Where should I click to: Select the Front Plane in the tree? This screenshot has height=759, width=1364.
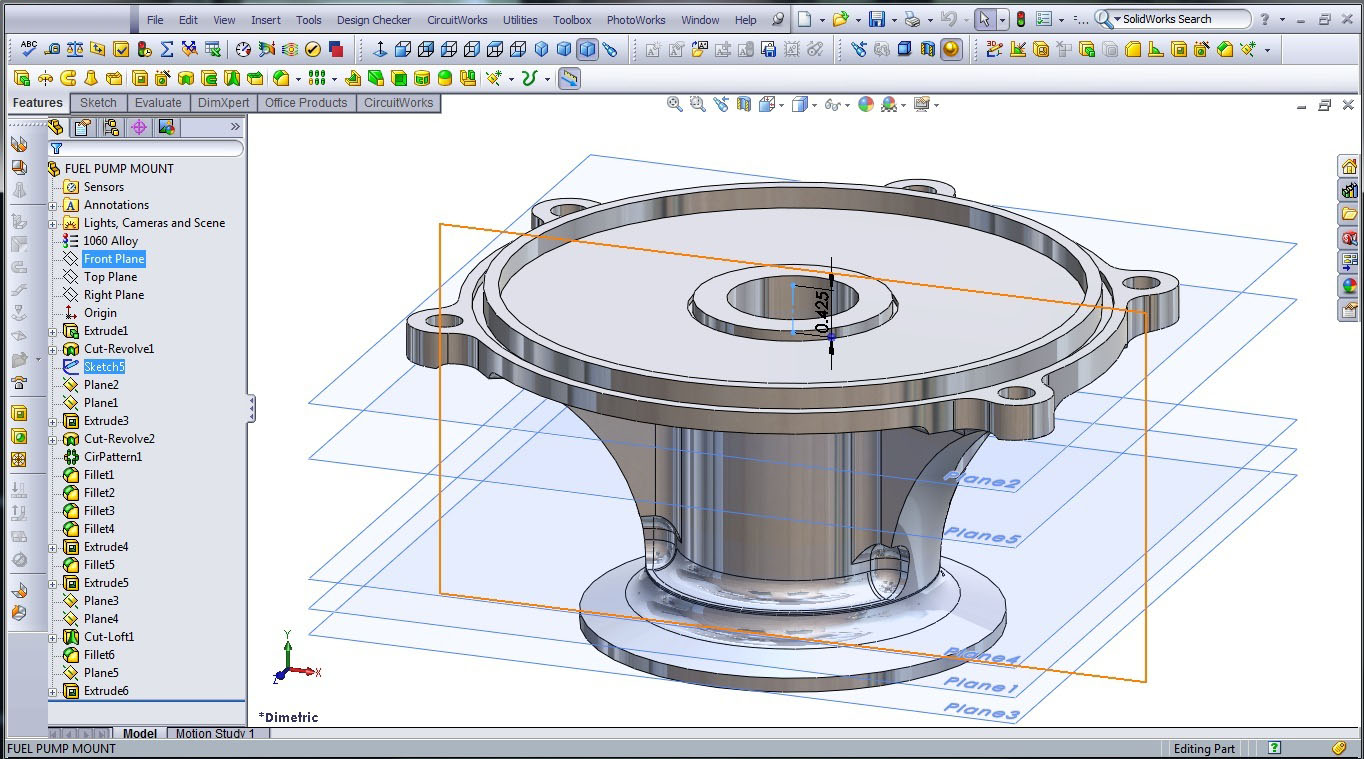click(114, 259)
